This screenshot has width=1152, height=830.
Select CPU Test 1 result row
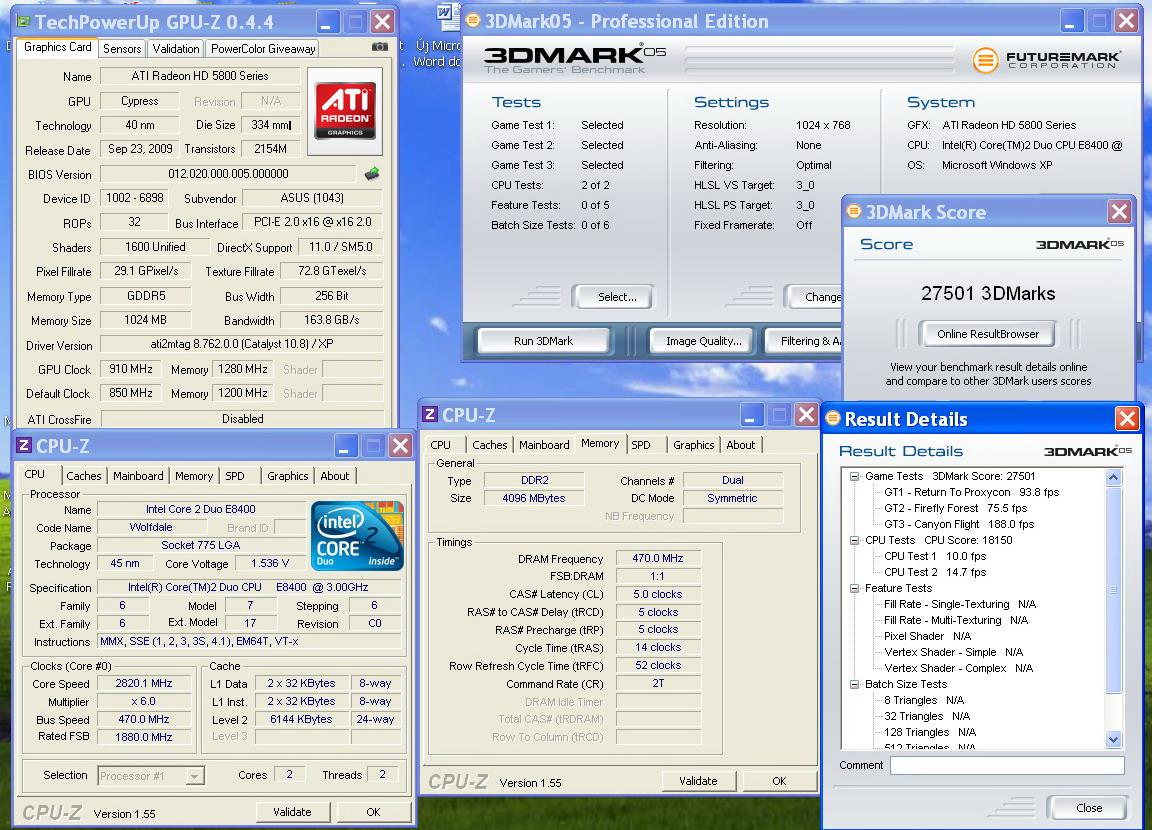pos(935,556)
